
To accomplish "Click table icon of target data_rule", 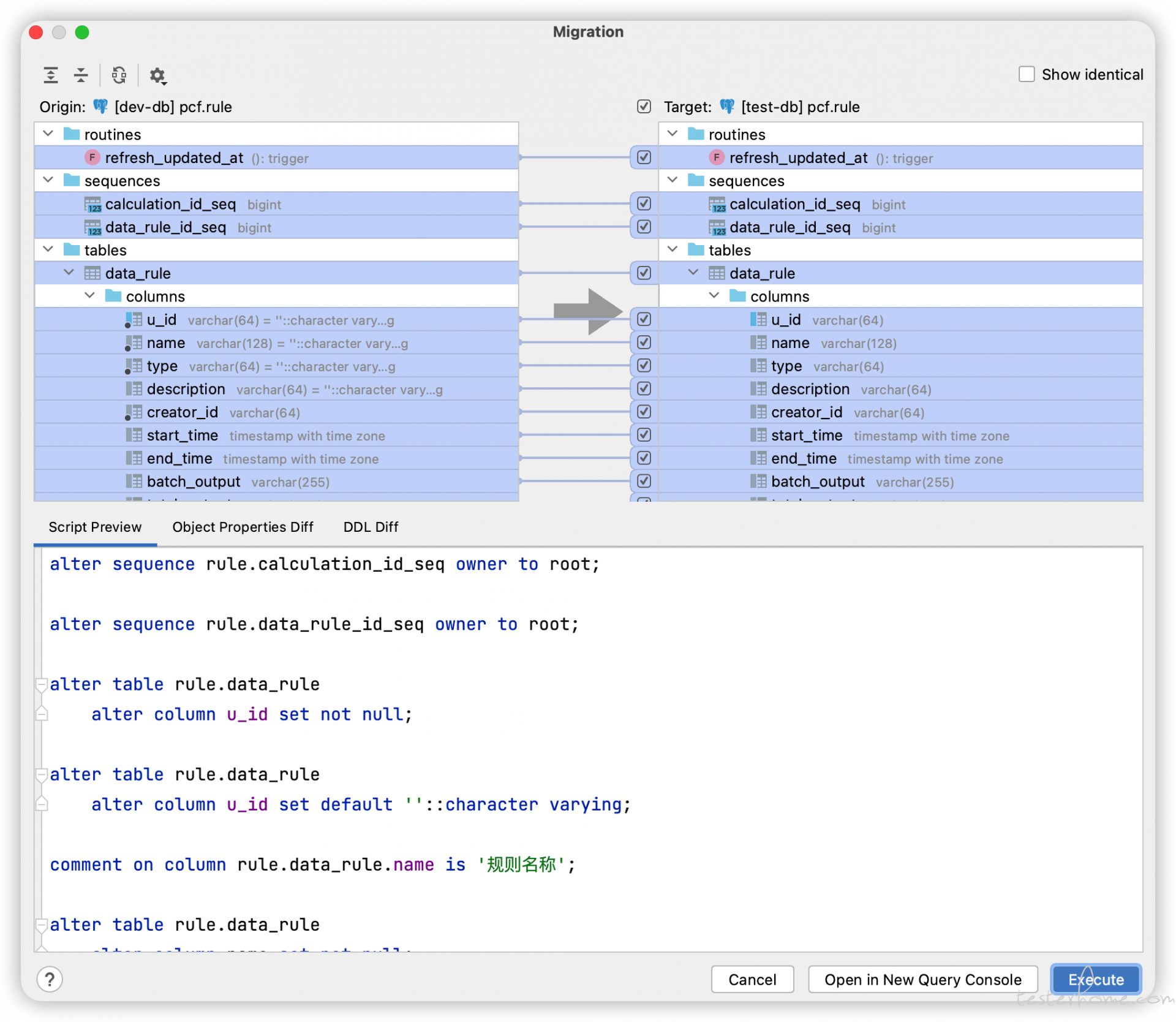I will [717, 273].
